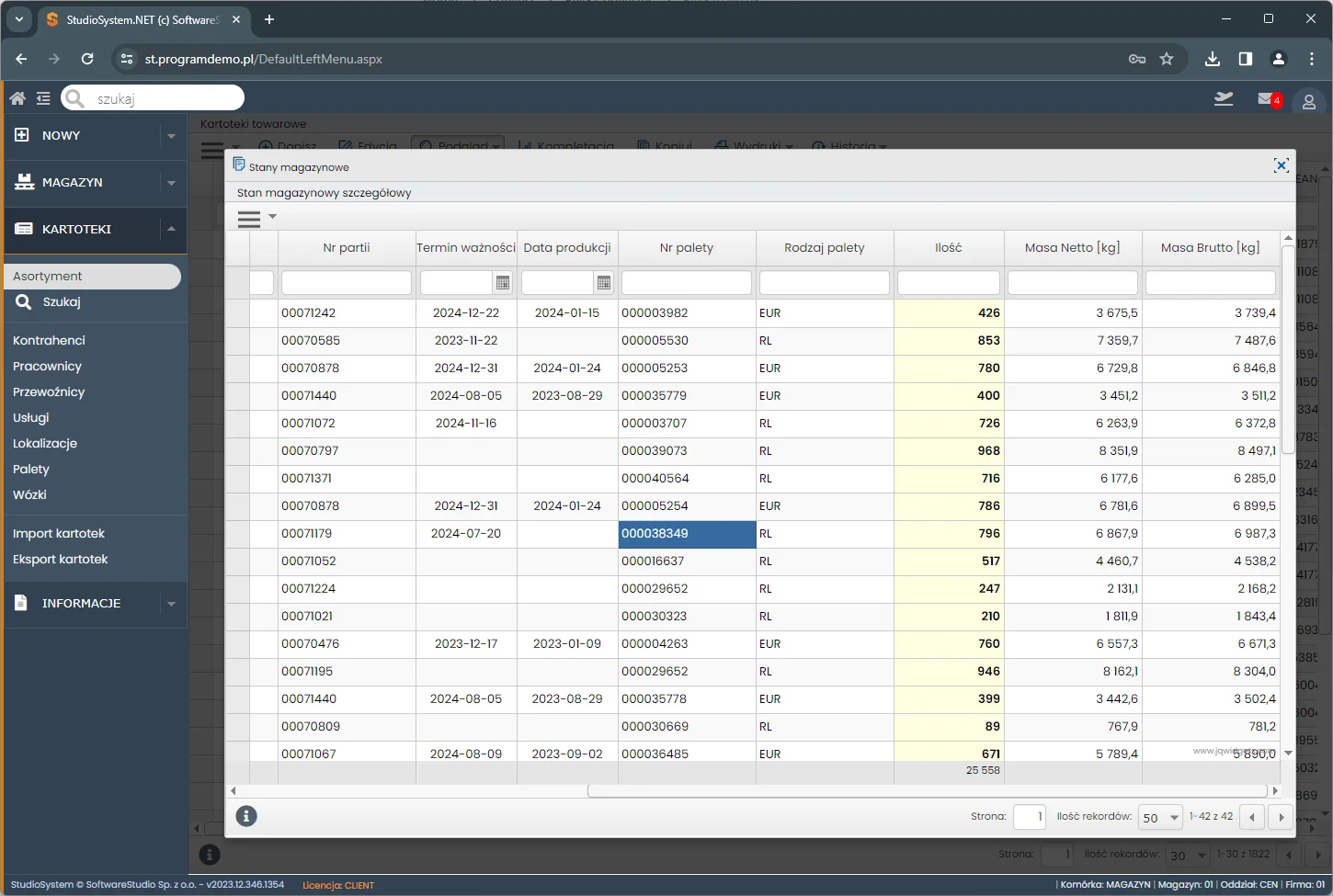Expand the Podgląd dropdown in the toolbar
The image size is (1333, 896).
click(x=494, y=145)
